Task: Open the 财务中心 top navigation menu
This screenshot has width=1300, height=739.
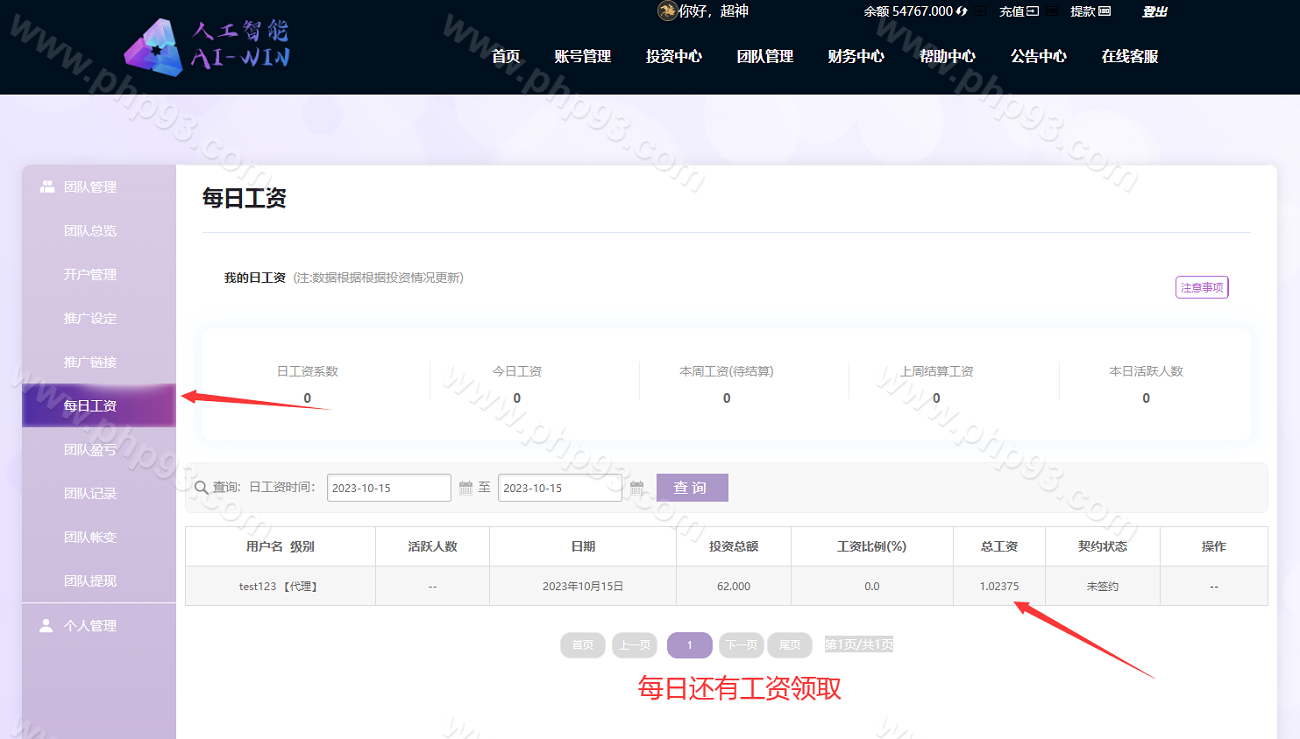Action: pos(856,57)
